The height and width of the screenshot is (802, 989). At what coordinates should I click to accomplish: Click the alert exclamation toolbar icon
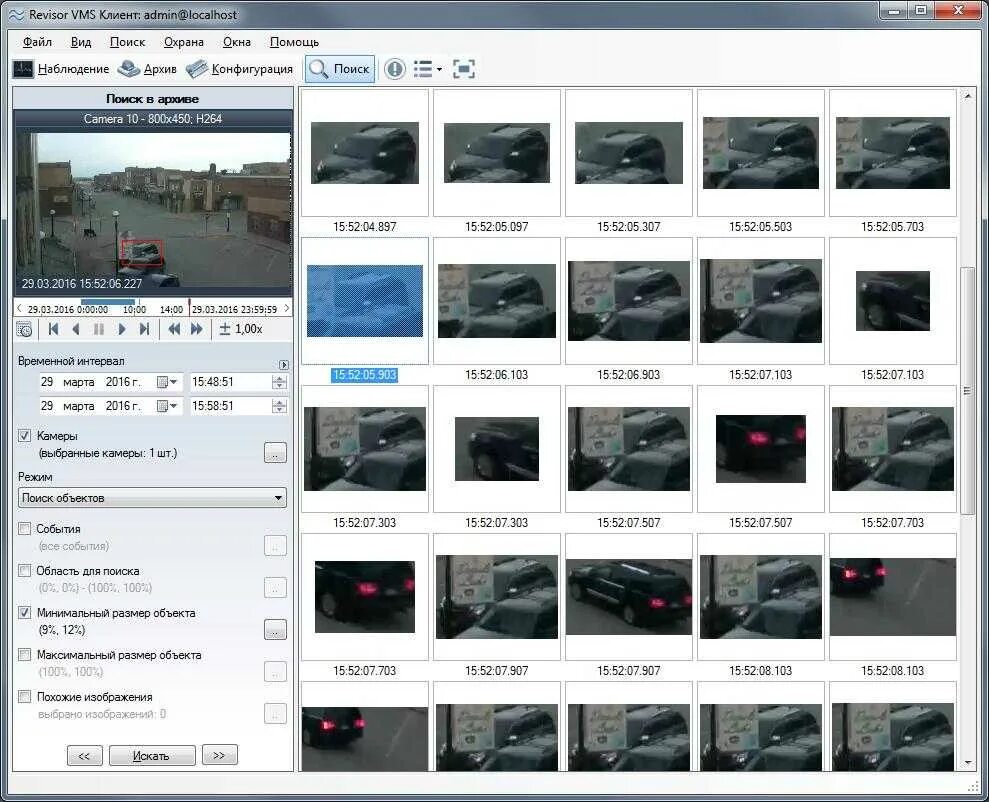click(x=395, y=69)
